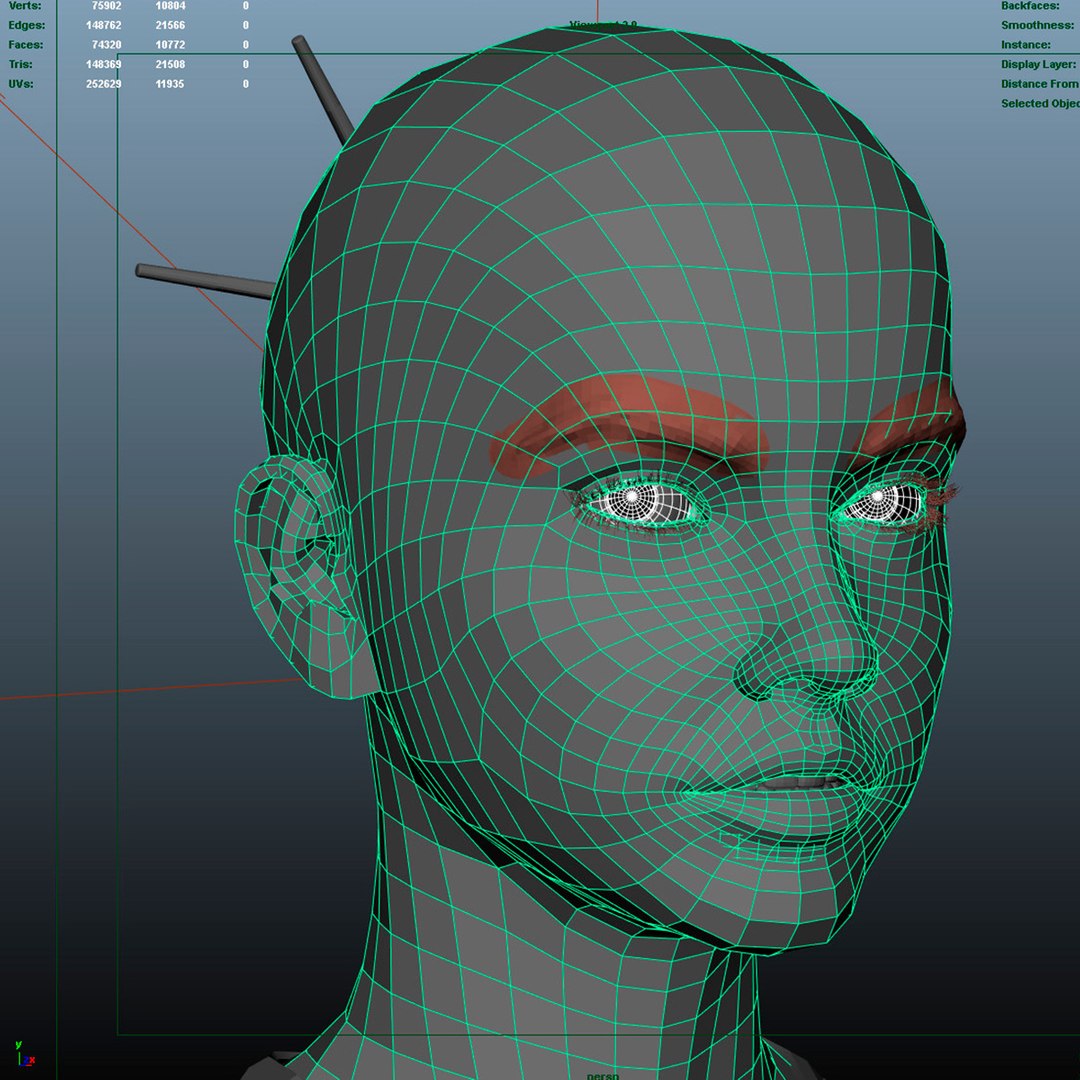This screenshot has width=1080, height=1080.
Task: Click the Backfaces label in the HUD
Action: (x=1030, y=6)
